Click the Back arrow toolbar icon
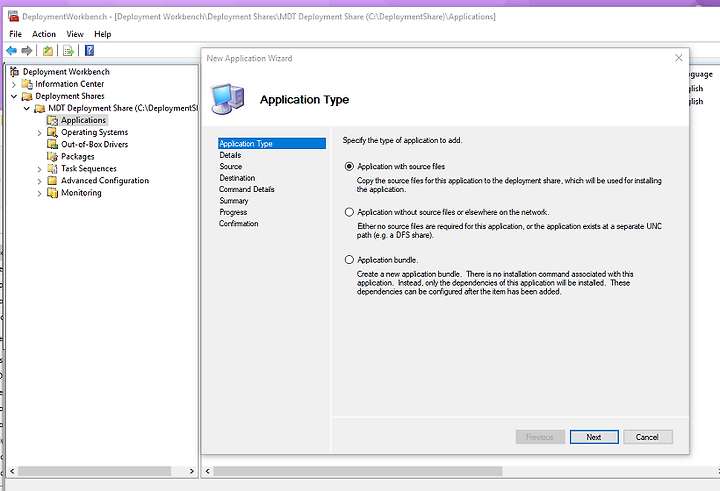720x491 pixels. point(11,51)
